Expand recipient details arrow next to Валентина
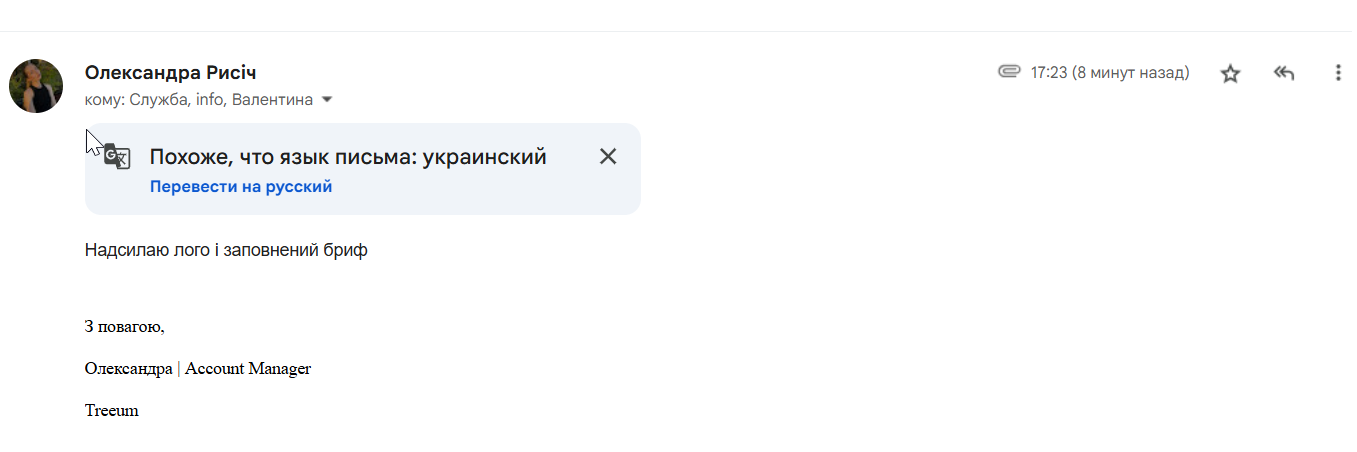The image size is (1357, 452). pos(327,100)
